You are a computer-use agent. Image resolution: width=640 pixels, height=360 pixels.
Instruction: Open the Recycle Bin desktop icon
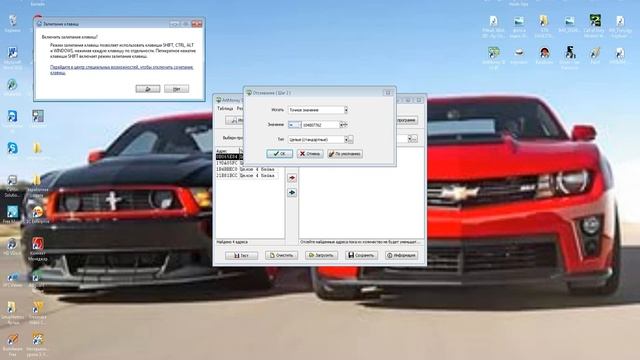[x=13, y=23]
